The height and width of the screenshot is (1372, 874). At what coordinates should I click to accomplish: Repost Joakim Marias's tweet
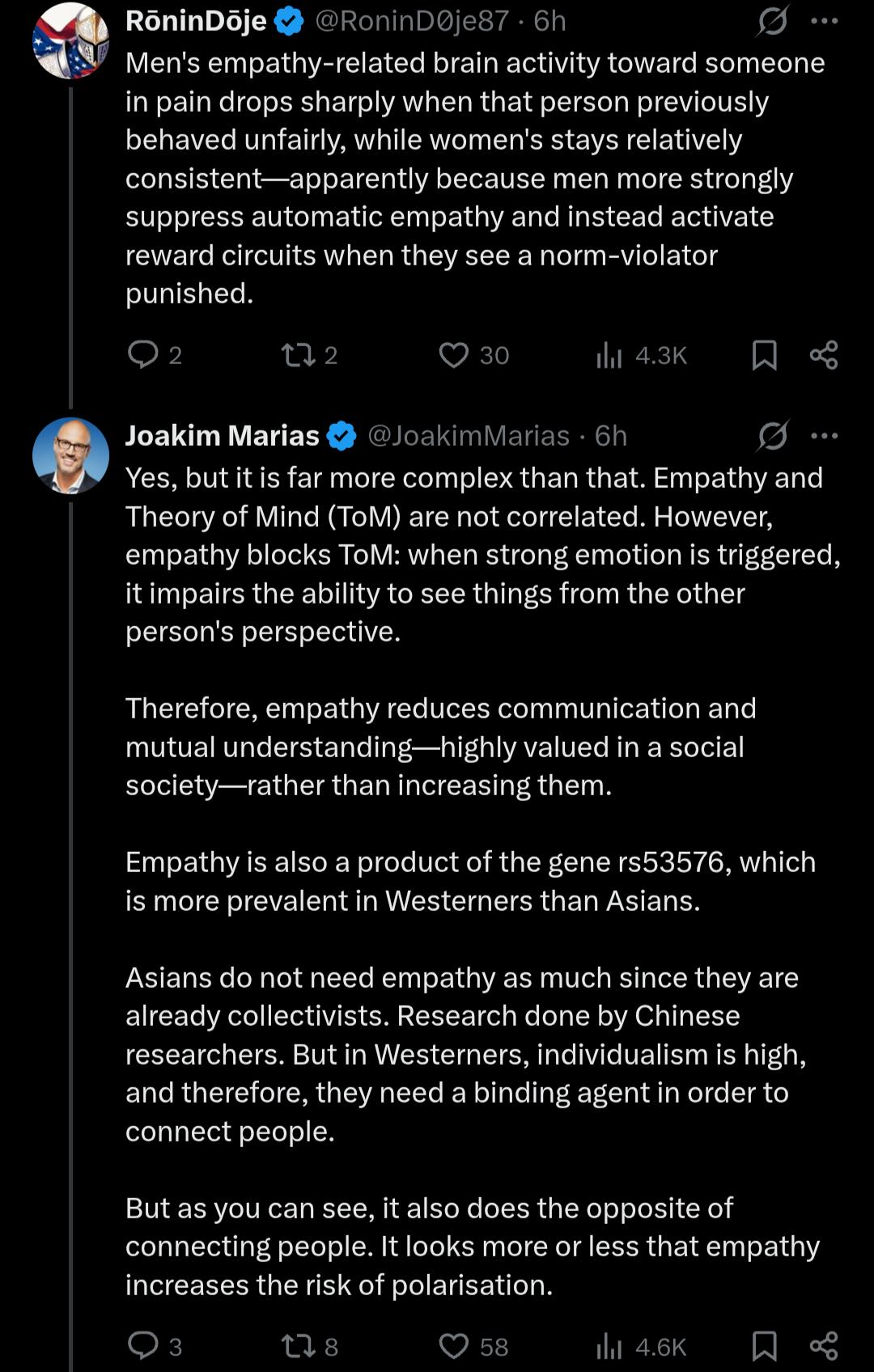click(298, 1345)
